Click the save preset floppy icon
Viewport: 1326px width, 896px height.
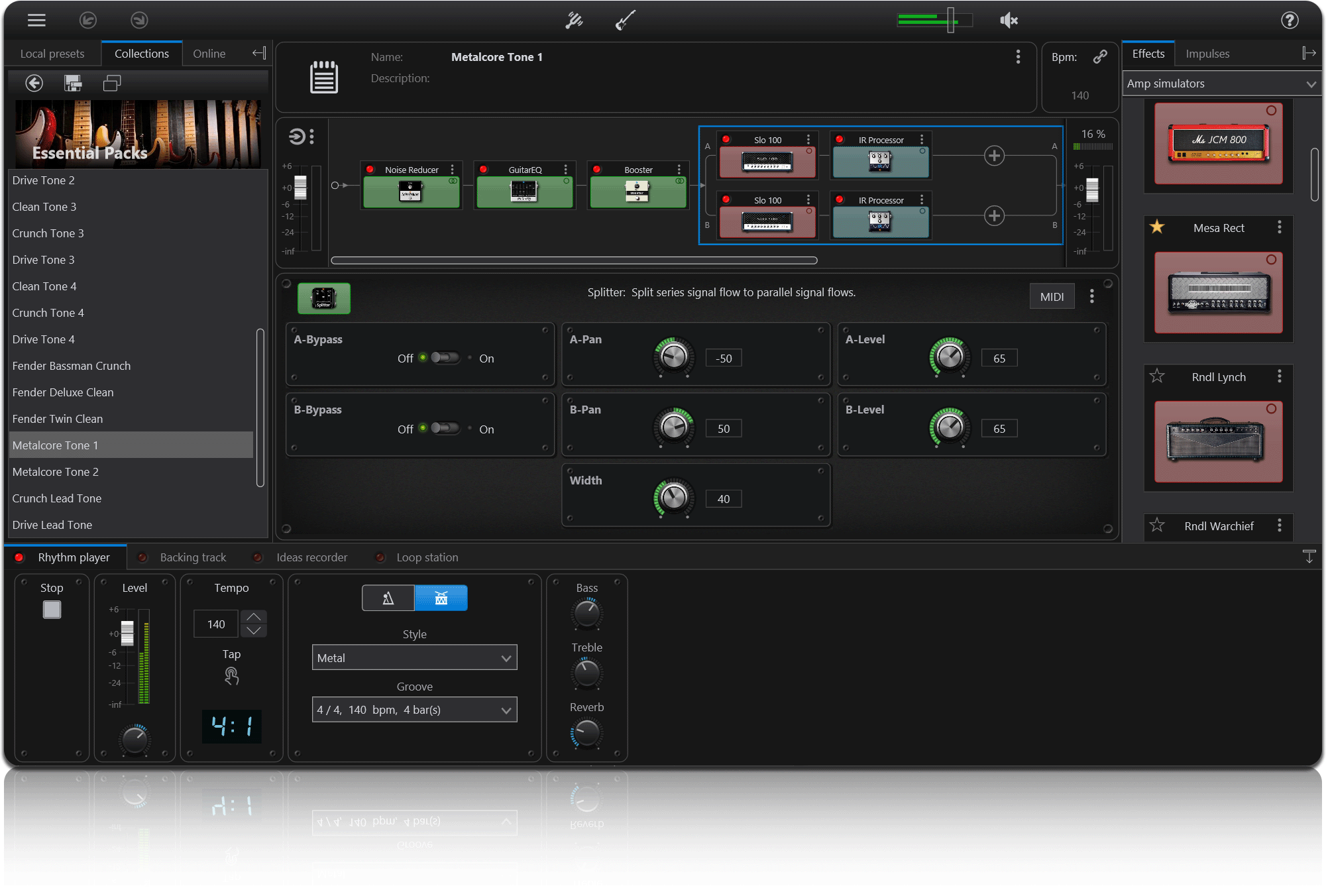73,83
